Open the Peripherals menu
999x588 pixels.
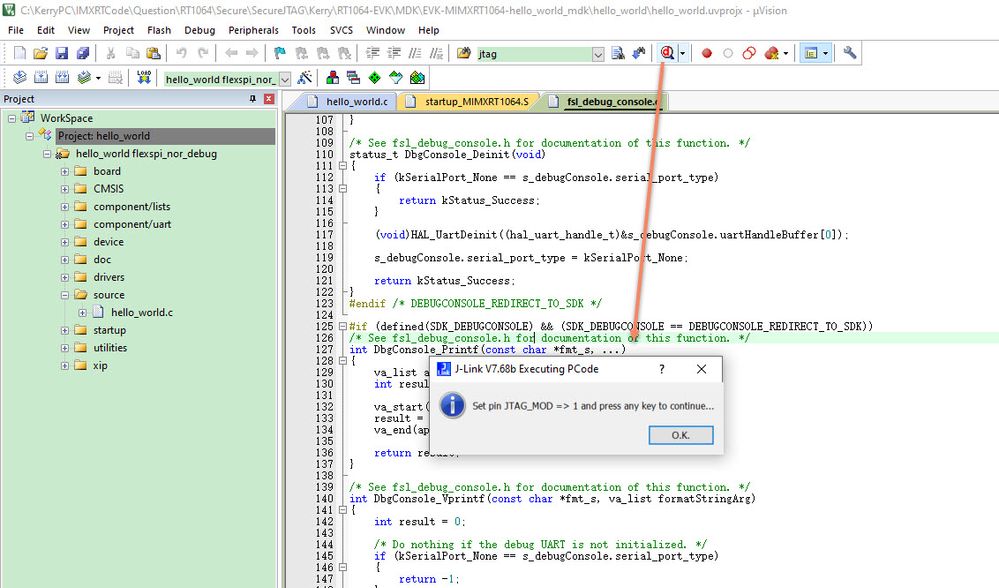[x=254, y=30]
